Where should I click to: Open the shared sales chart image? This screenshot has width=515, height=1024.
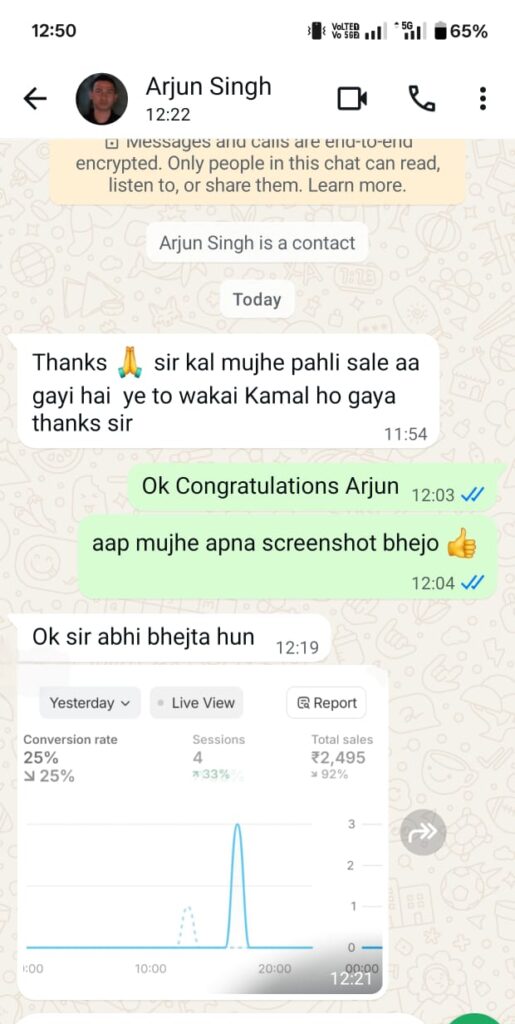coord(202,832)
